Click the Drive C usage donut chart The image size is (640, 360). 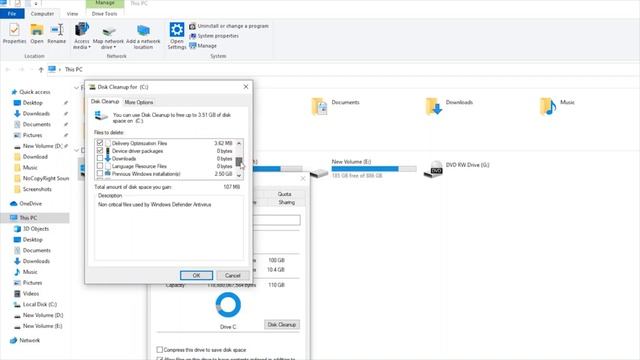click(x=228, y=305)
